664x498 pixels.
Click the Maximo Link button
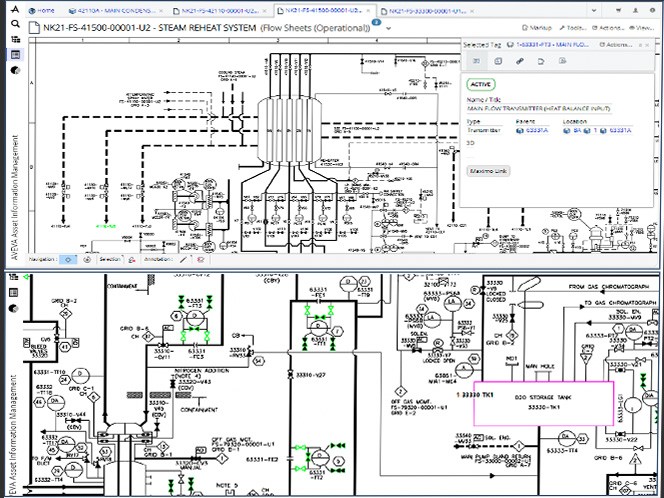tap(489, 171)
